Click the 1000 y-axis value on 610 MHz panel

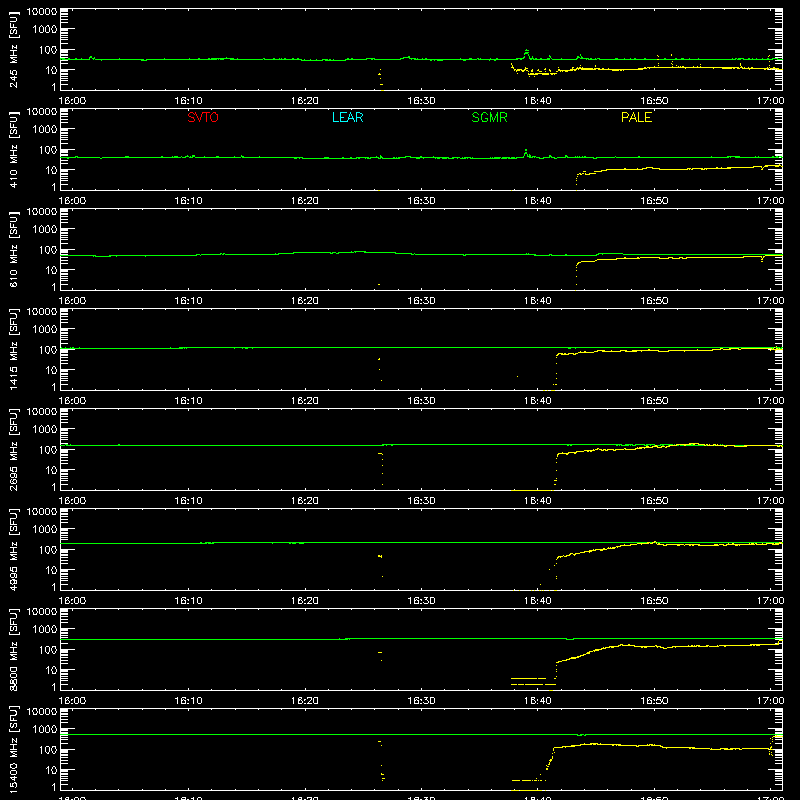[x=45, y=229]
